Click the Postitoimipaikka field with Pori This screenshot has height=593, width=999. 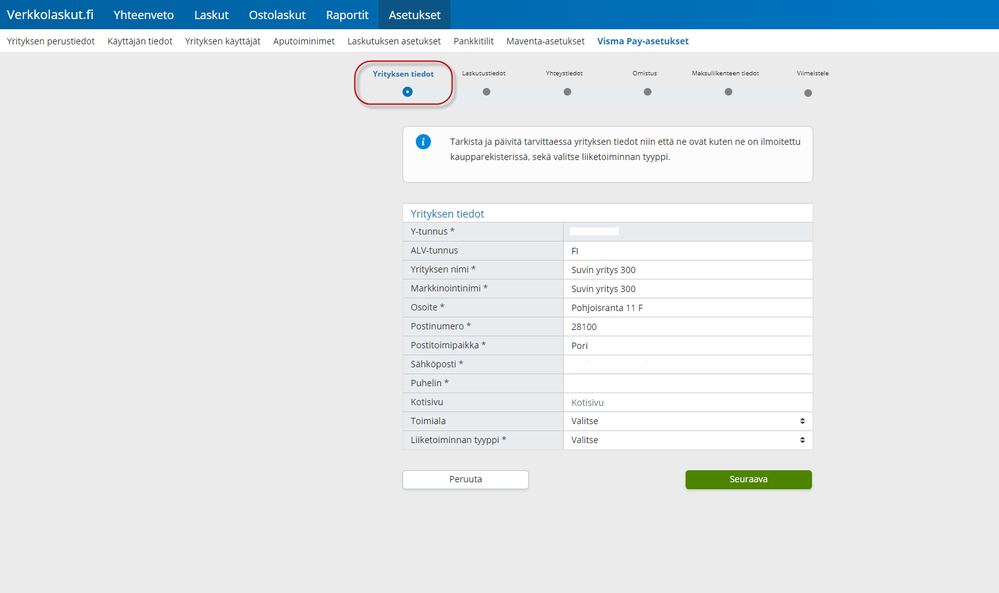pyautogui.click(x=688, y=345)
